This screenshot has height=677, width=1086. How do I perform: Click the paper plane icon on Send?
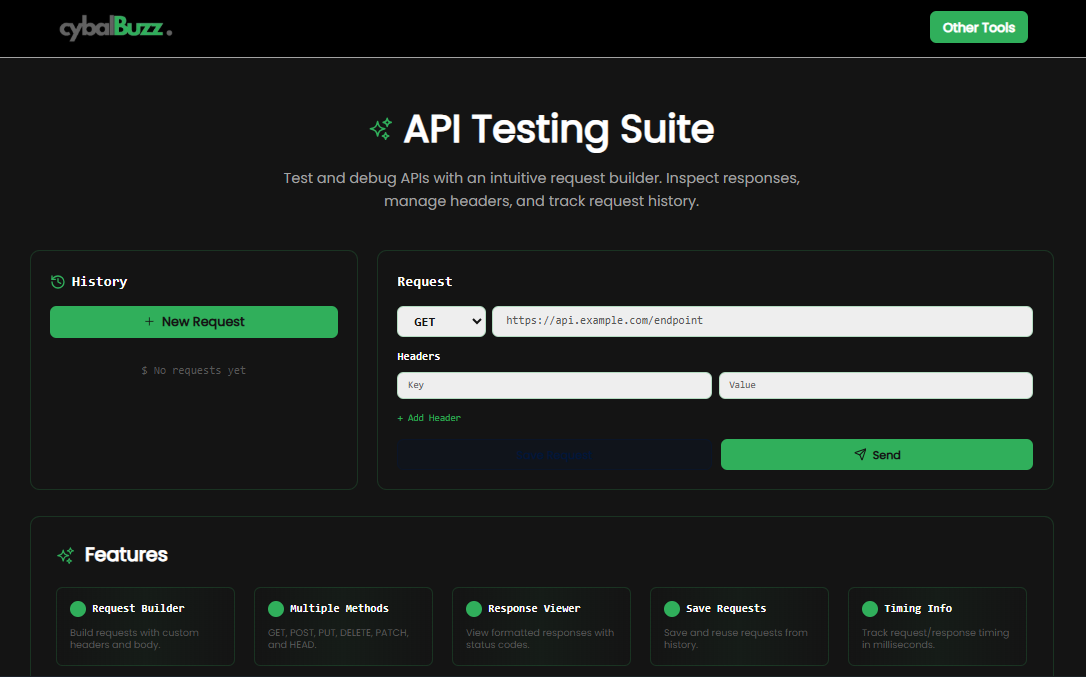point(861,454)
